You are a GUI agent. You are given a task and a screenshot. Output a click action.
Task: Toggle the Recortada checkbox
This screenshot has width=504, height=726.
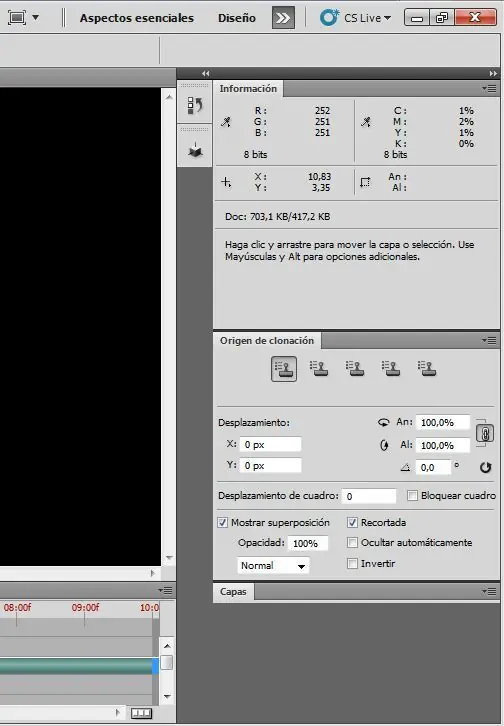(352, 522)
